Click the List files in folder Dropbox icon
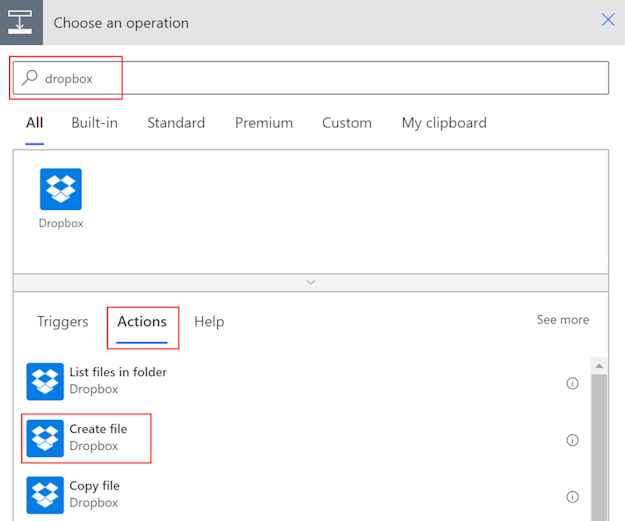Screen dimensions: 625x521 point(45,381)
